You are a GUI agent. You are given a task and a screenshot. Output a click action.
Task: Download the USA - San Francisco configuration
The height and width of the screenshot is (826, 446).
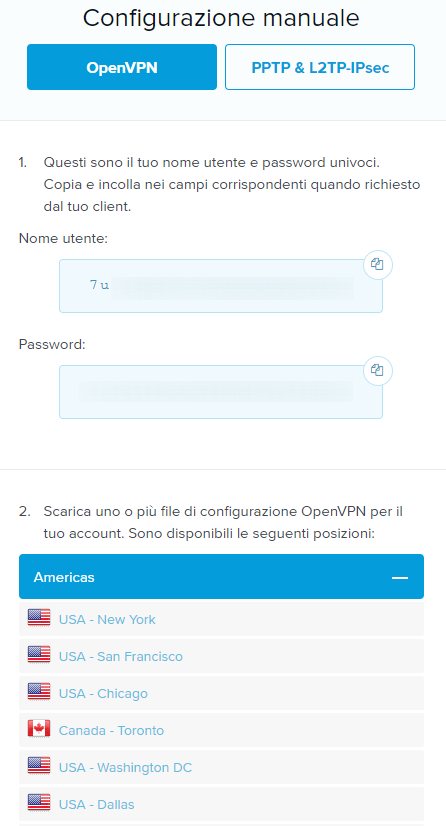pos(121,656)
